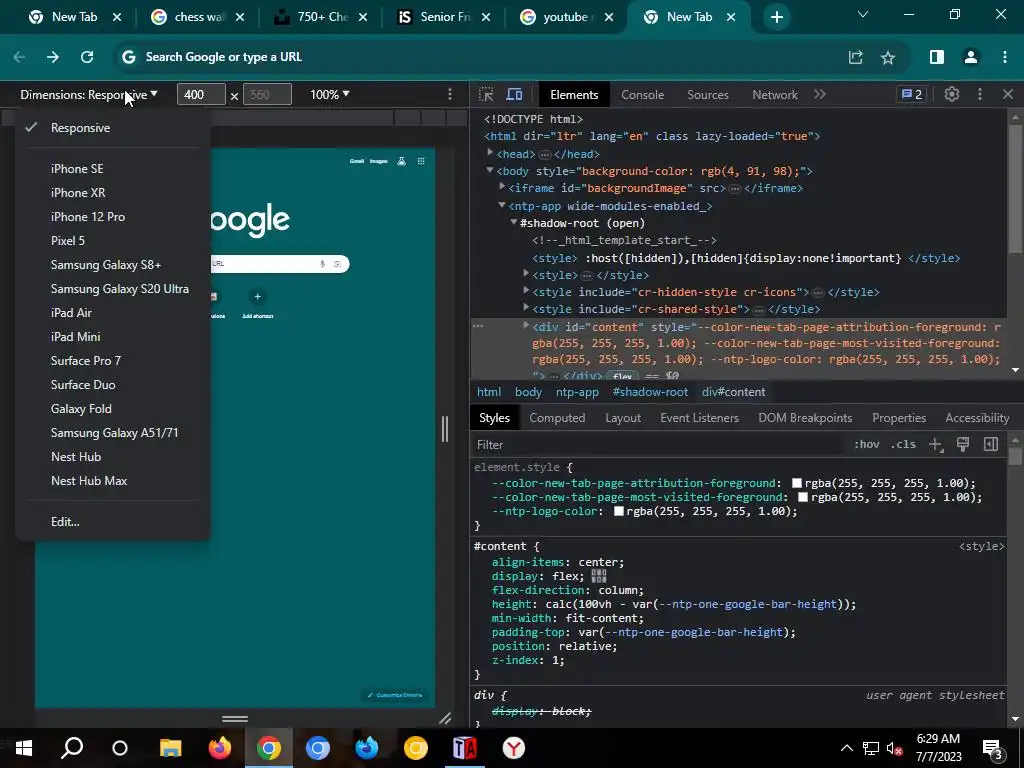This screenshot has width=1024, height=768.
Task: Open DevTools customize three-dot menu
Action: click(x=980, y=94)
